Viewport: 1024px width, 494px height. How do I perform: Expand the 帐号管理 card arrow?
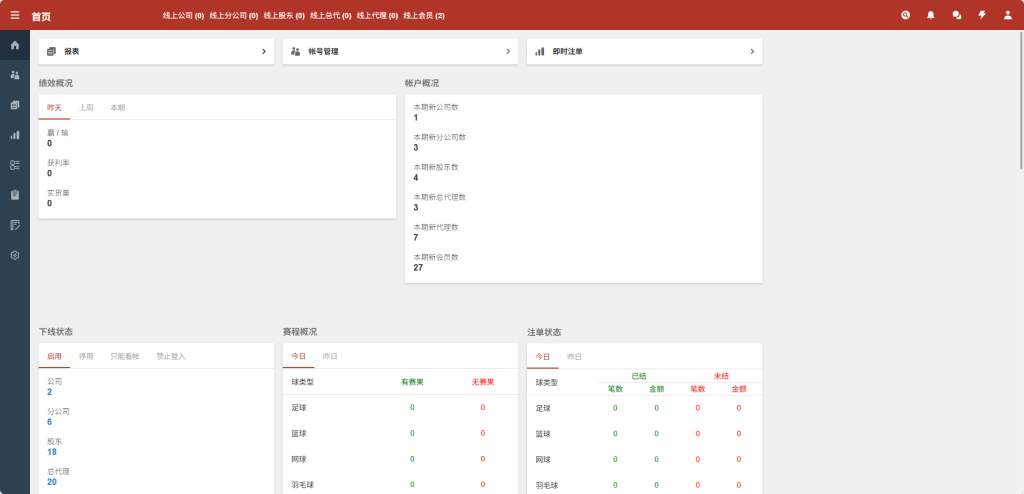pyautogui.click(x=508, y=51)
